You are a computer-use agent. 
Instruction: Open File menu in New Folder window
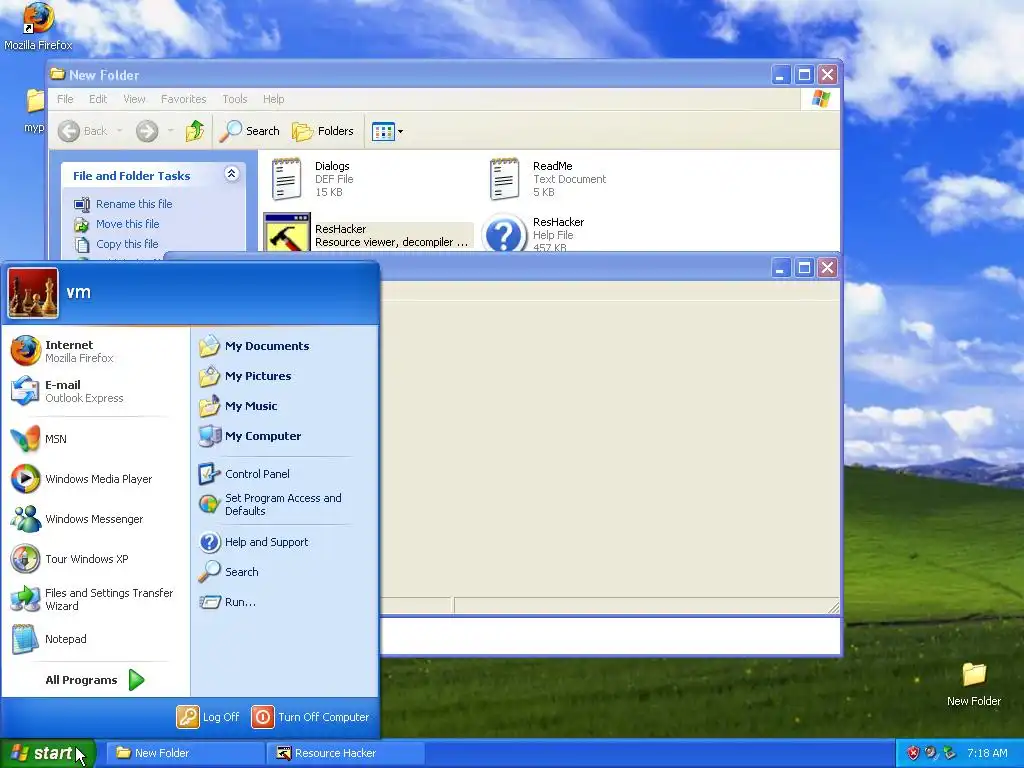(65, 99)
